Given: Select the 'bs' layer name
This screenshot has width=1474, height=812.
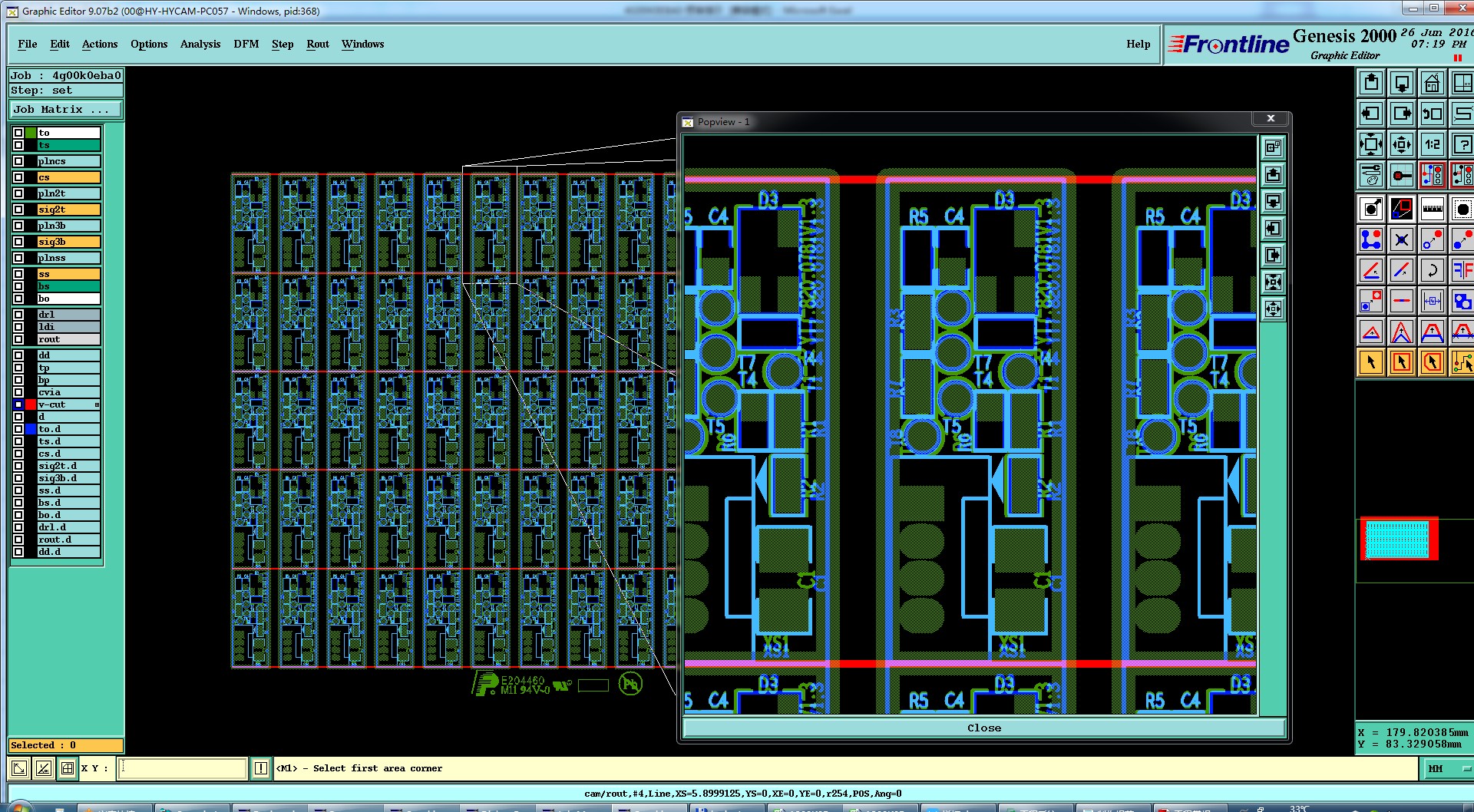Looking at the screenshot, I should tap(69, 286).
